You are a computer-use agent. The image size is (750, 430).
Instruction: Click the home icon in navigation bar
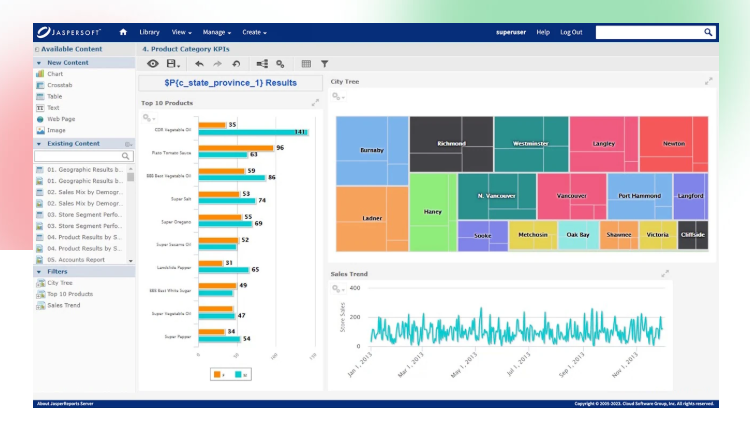click(x=123, y=32)
